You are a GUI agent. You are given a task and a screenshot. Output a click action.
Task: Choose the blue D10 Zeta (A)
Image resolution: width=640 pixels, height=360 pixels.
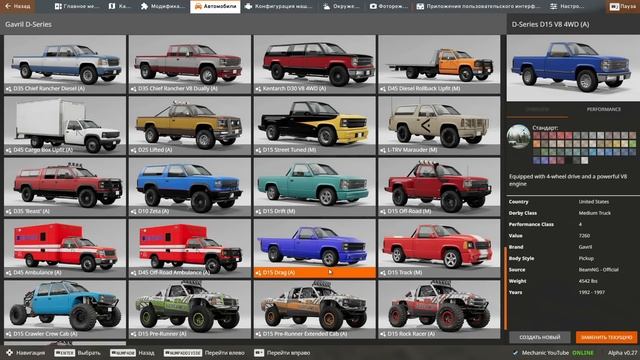point(190,187)
